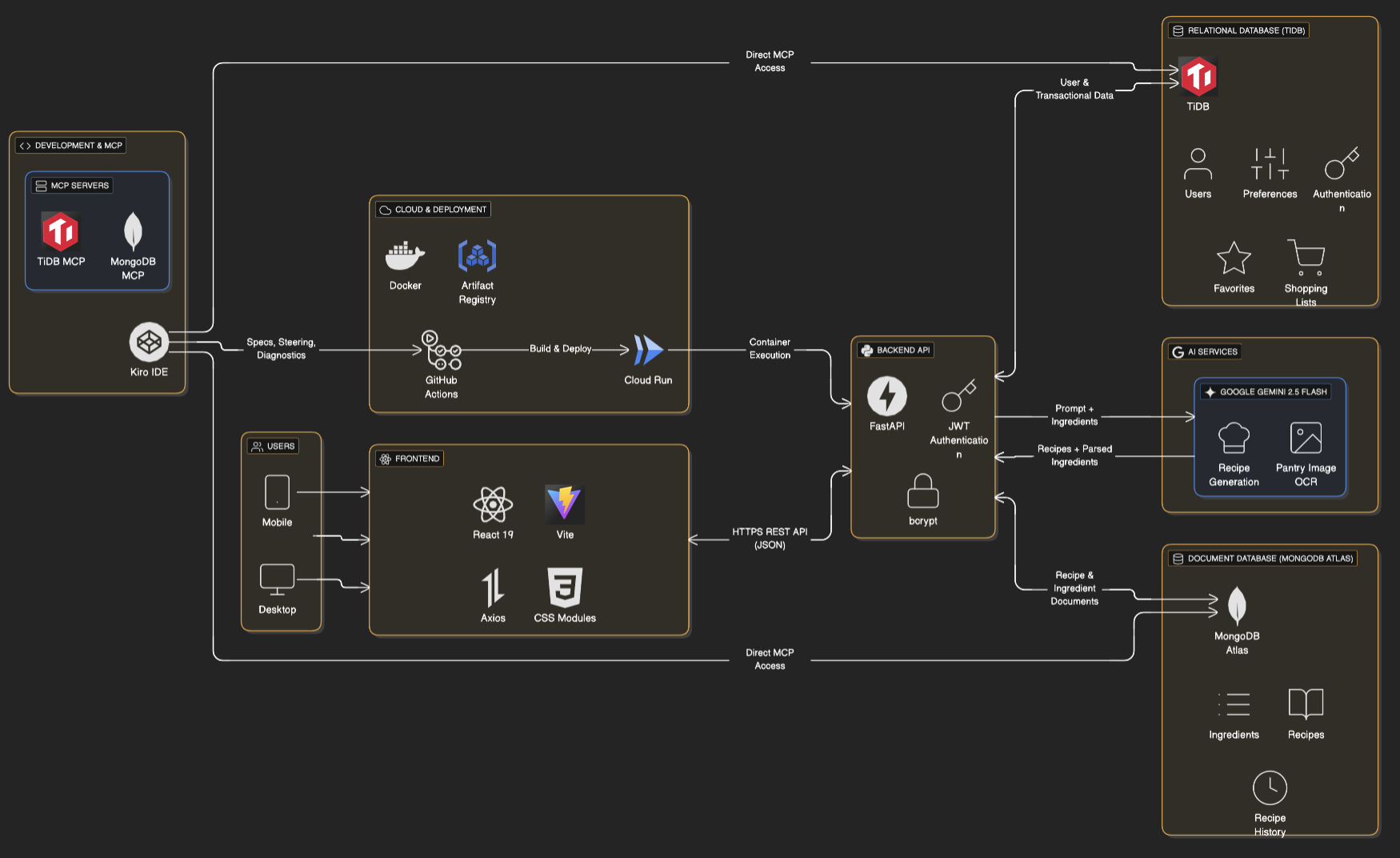Select the Kiro IDE icon
Screen dimensions: 1400x858
tap(150, 342)
